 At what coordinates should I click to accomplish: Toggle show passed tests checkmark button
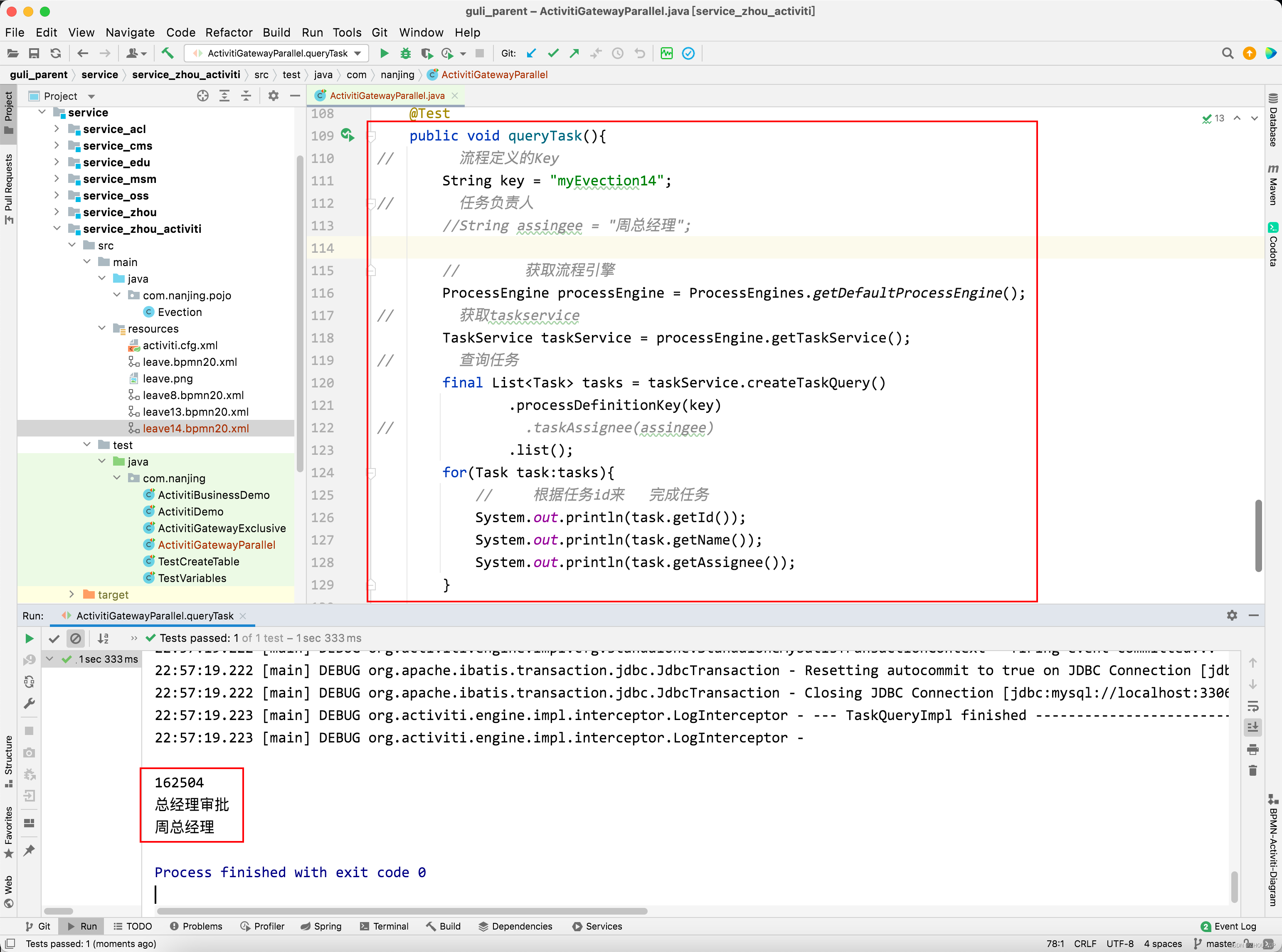click(x=54, y=639)
